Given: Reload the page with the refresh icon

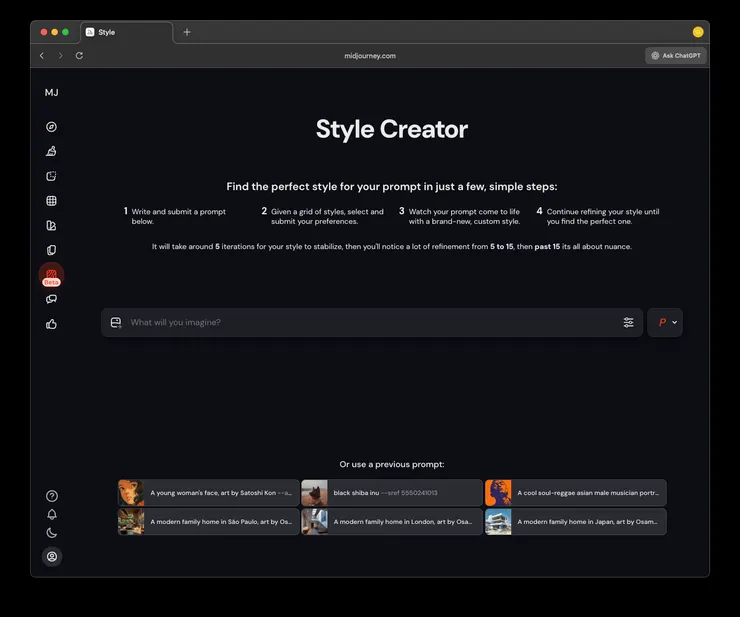Looking at the screenshot, I should (79, 56).
